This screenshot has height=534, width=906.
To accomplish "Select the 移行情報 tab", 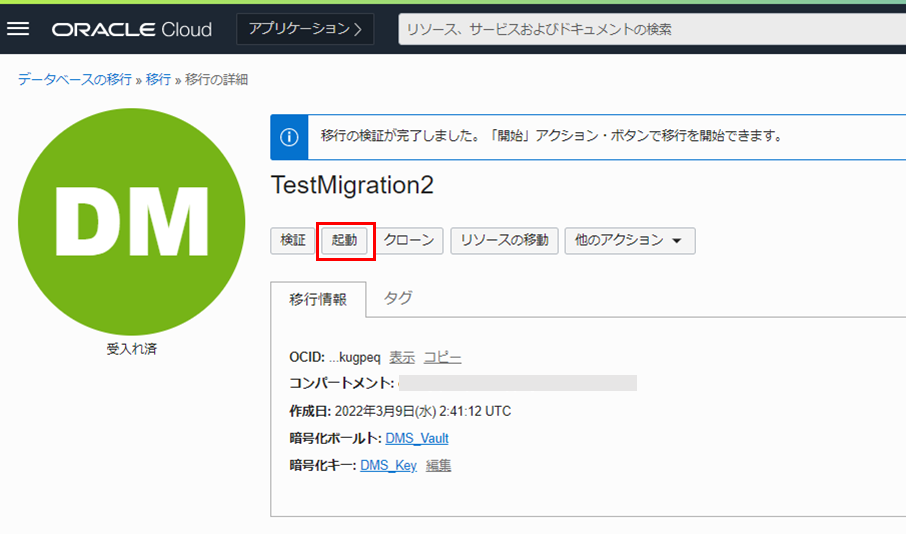I will pyautogui.click(x=318, y=299).
